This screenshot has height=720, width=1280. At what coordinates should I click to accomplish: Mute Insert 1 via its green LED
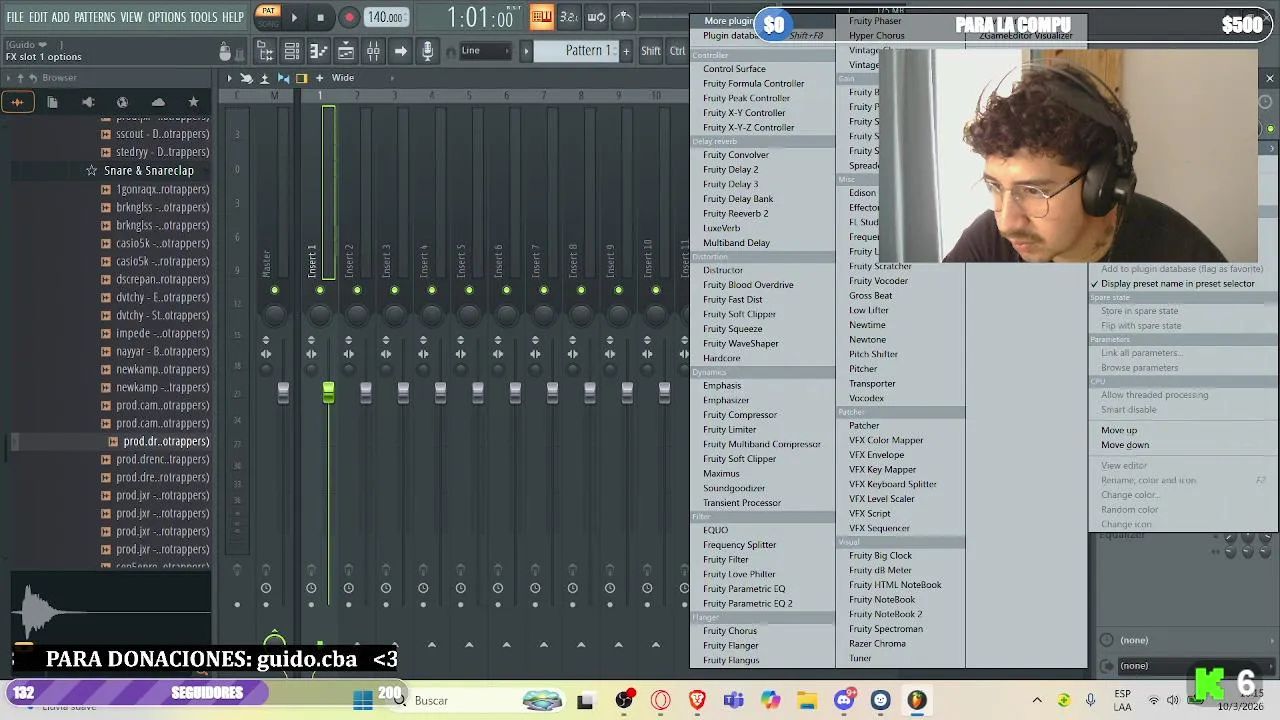pyautogui.click(x=320, y=291)
